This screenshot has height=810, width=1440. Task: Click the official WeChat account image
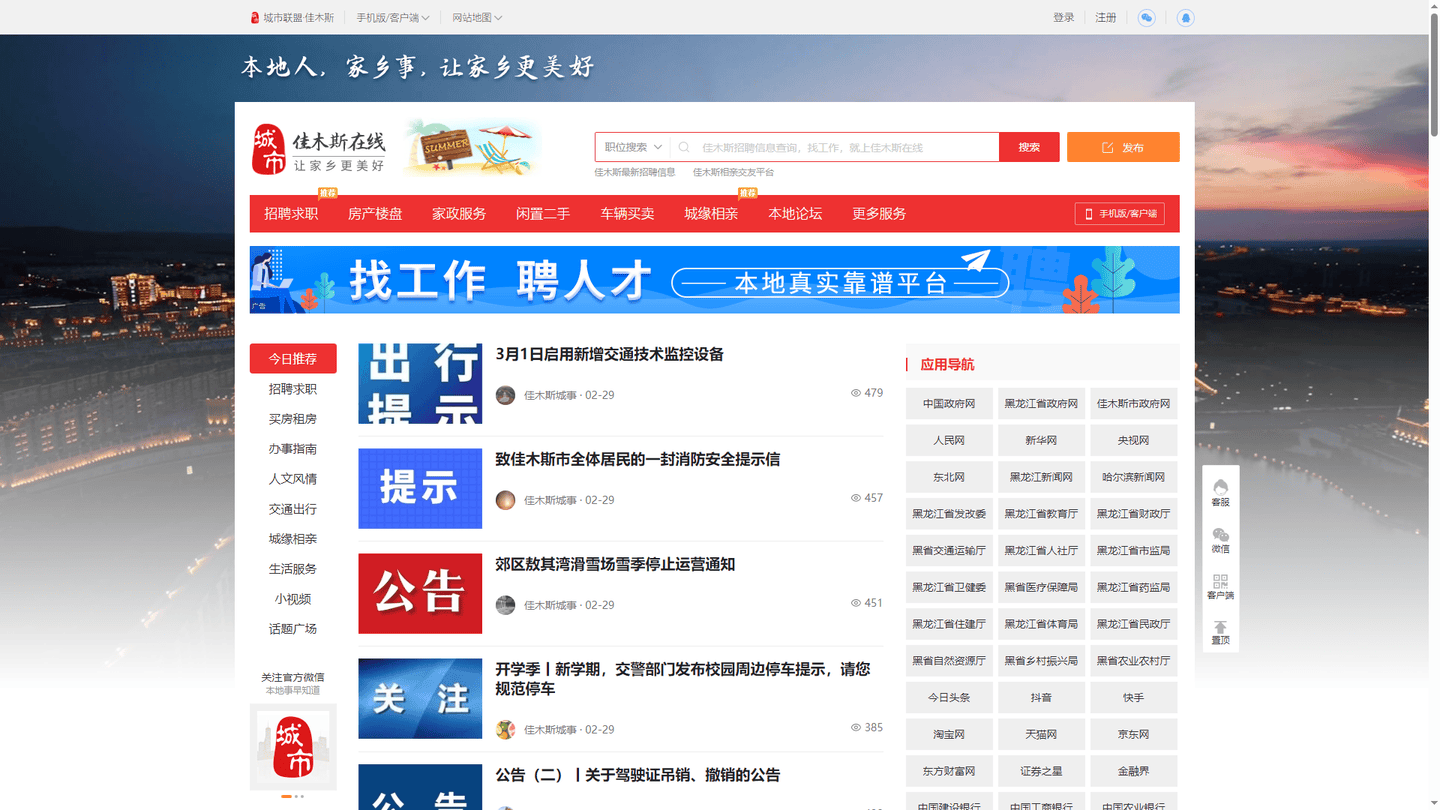[x=293, y=748]
